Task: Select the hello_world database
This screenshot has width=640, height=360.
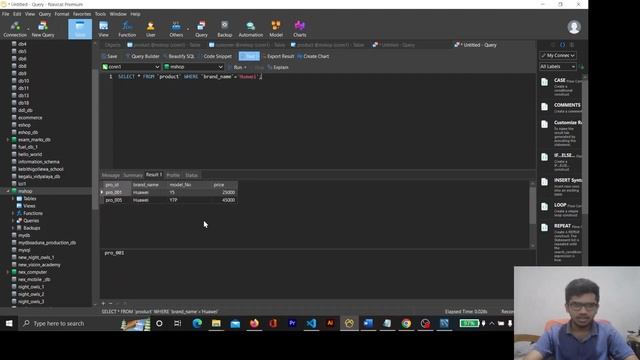Action: [30, 154]
